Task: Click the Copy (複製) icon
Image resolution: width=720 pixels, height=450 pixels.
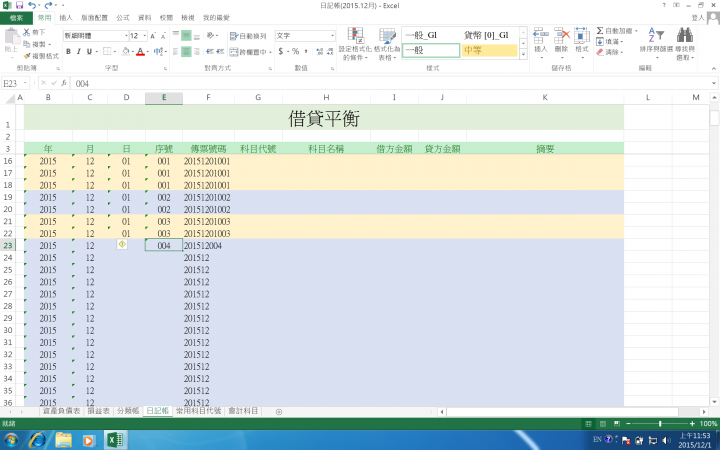Action: [27, 44]
